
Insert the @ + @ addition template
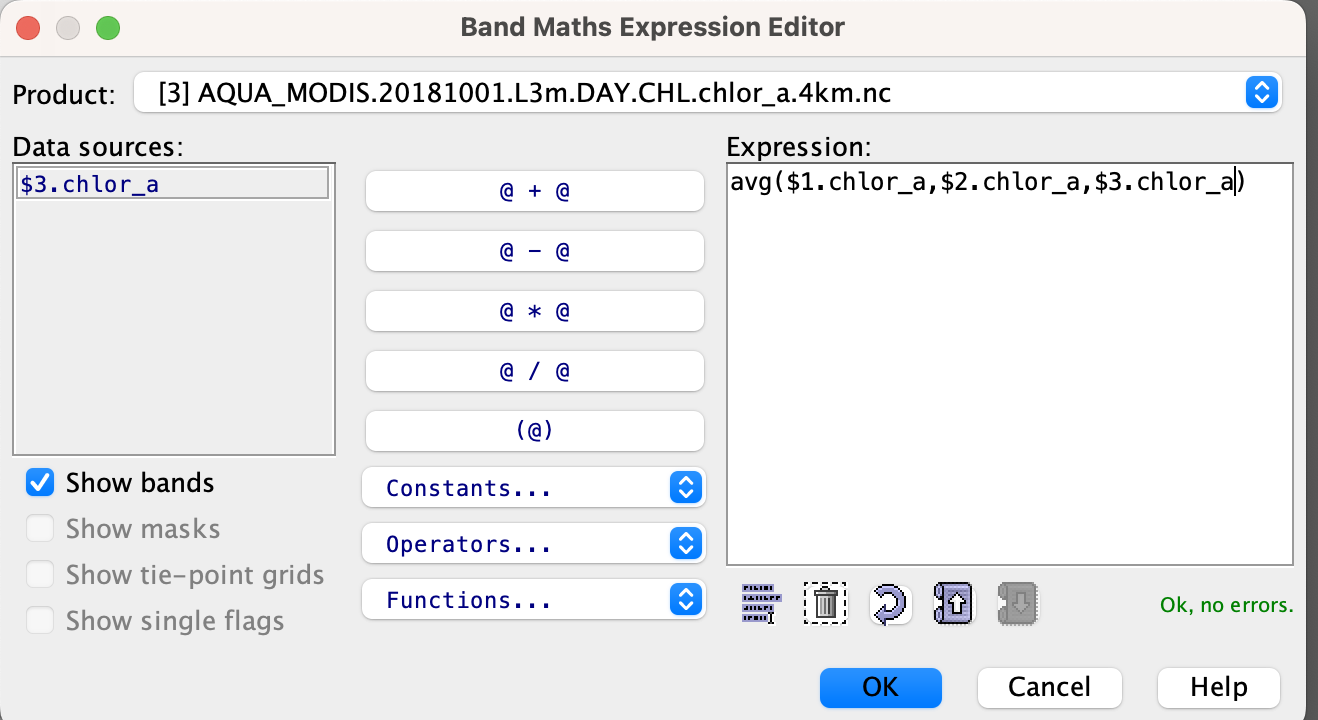coord(535,191)
